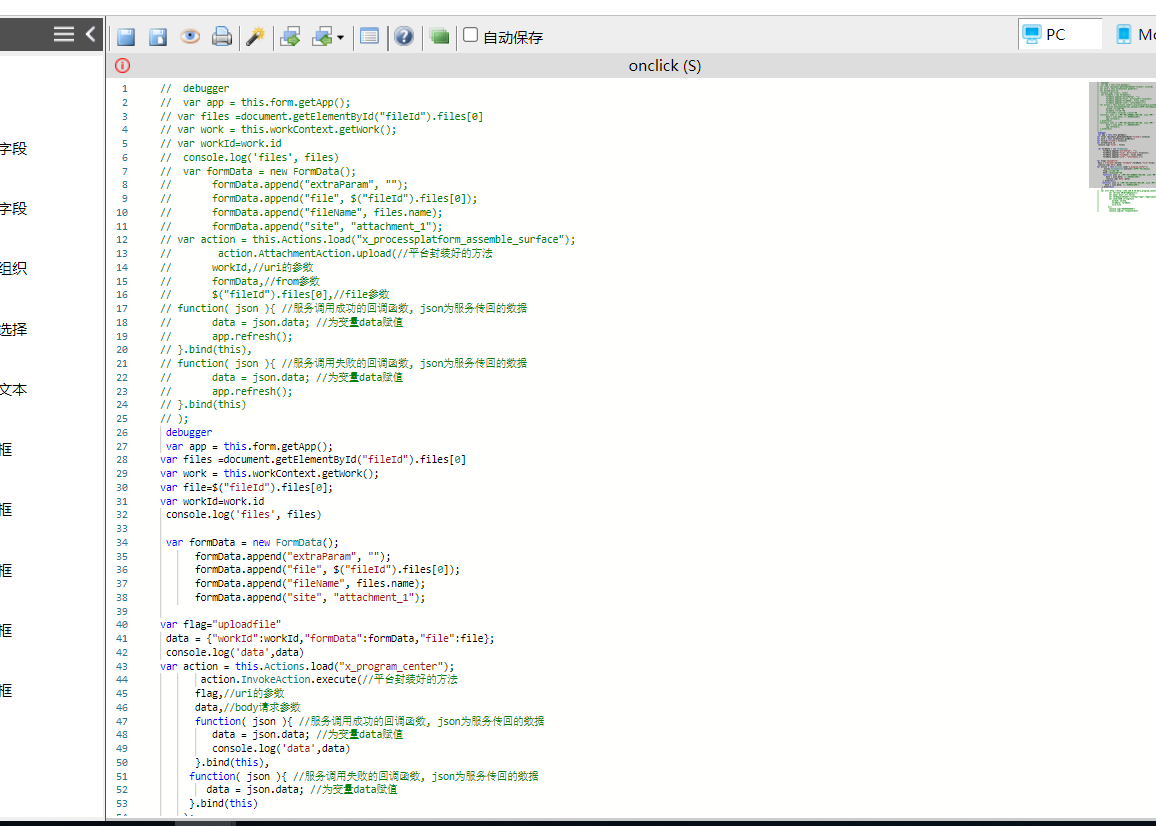The width and height of the screenshot is (1156, 826).
Task: Open the import icon dropdown arrow
Action: pos(341,38)
